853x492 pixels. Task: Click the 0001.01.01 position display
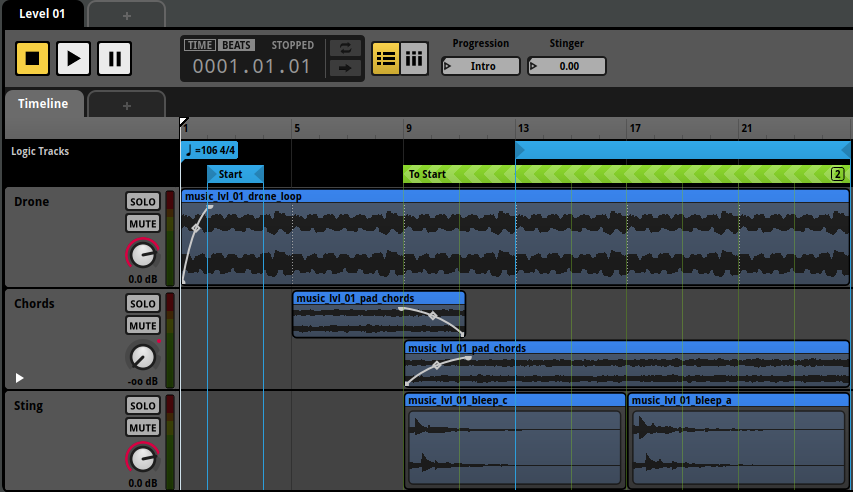251,66
